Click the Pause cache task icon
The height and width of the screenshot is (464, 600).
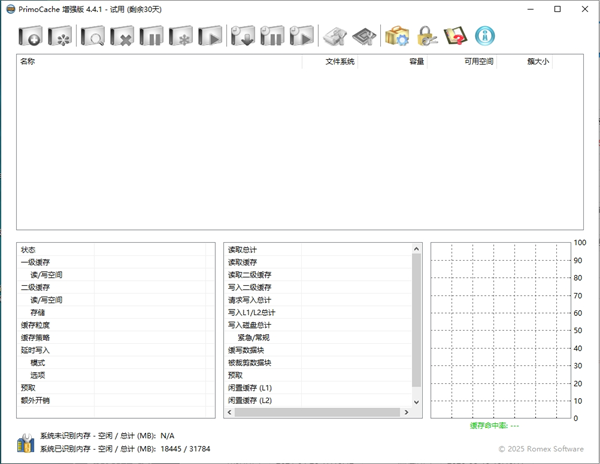[152, 36]
